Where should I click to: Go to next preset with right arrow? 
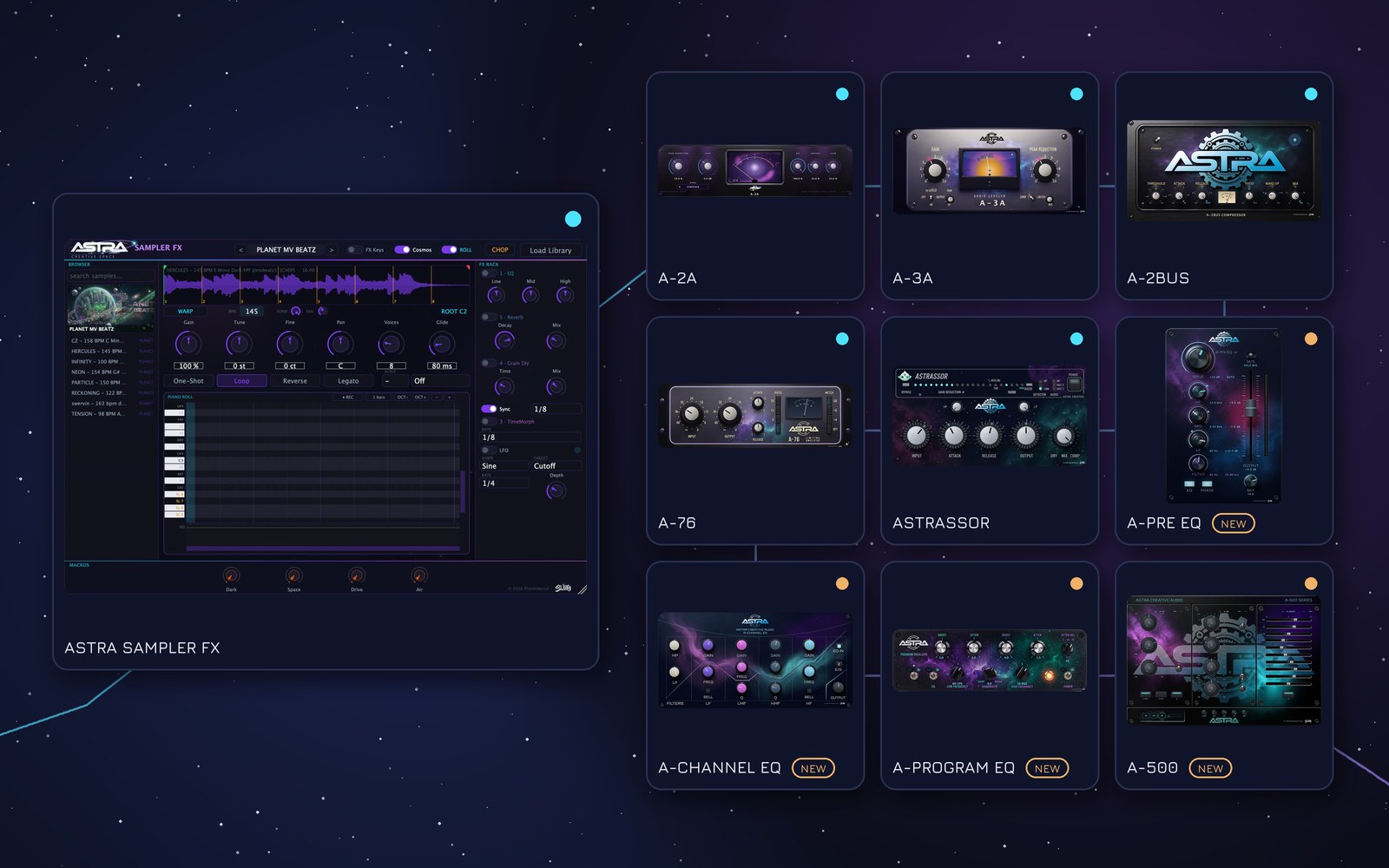tap(331, 250)
